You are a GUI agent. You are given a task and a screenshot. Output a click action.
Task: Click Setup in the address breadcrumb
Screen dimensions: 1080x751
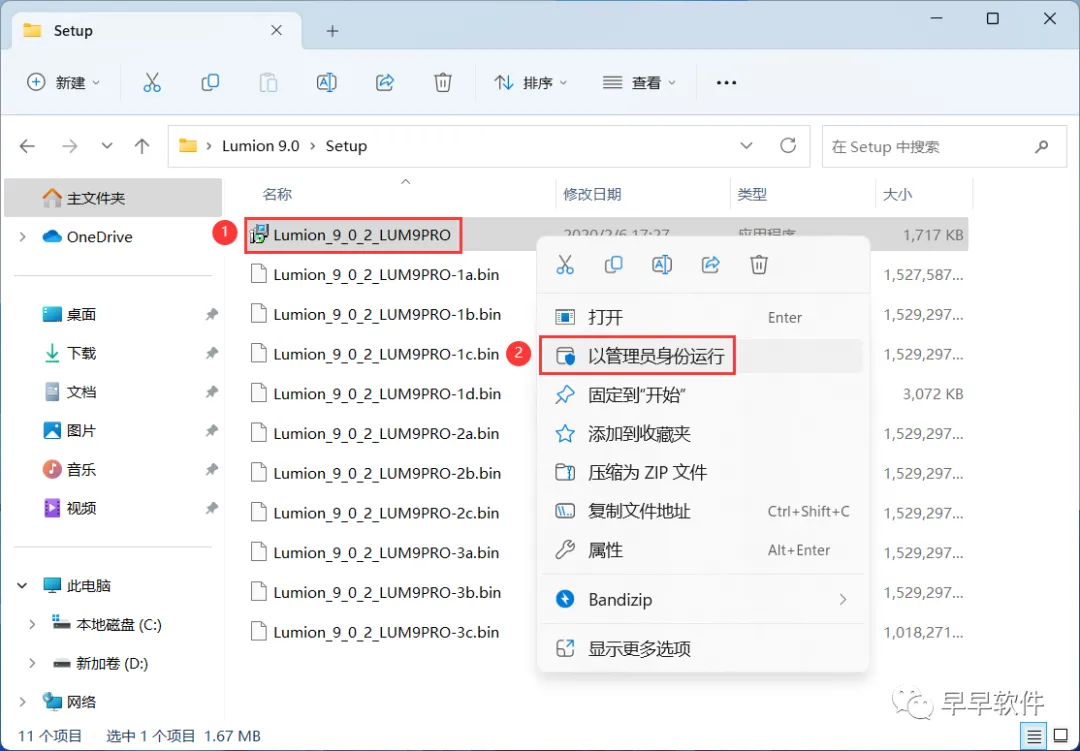pyautogui.click(x=346, y=146)
